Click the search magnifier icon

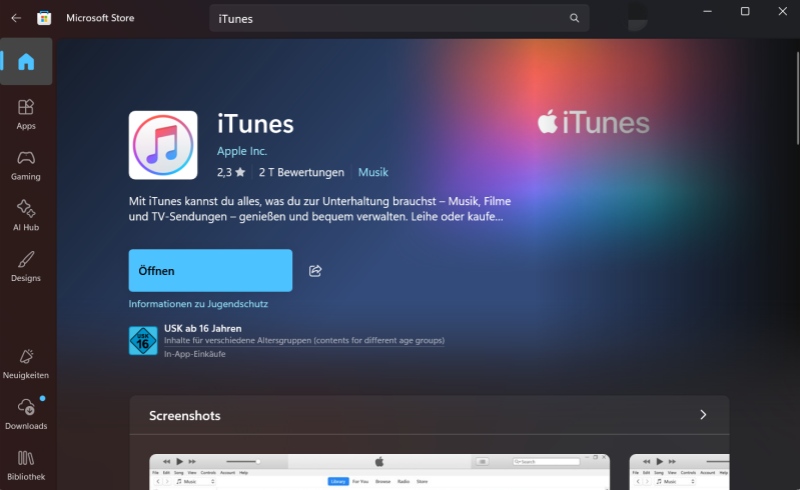tap(574, 18)
